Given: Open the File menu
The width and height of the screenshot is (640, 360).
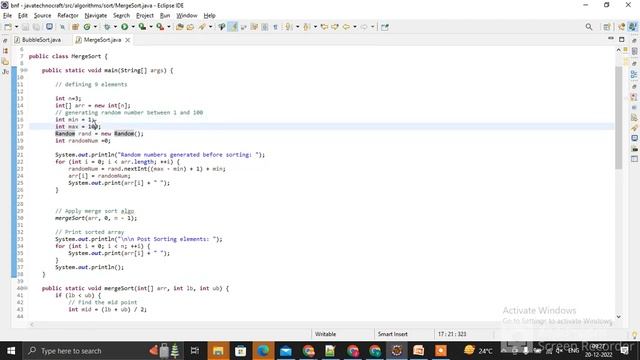Looking at the screenshot, I should click(7, 16).
